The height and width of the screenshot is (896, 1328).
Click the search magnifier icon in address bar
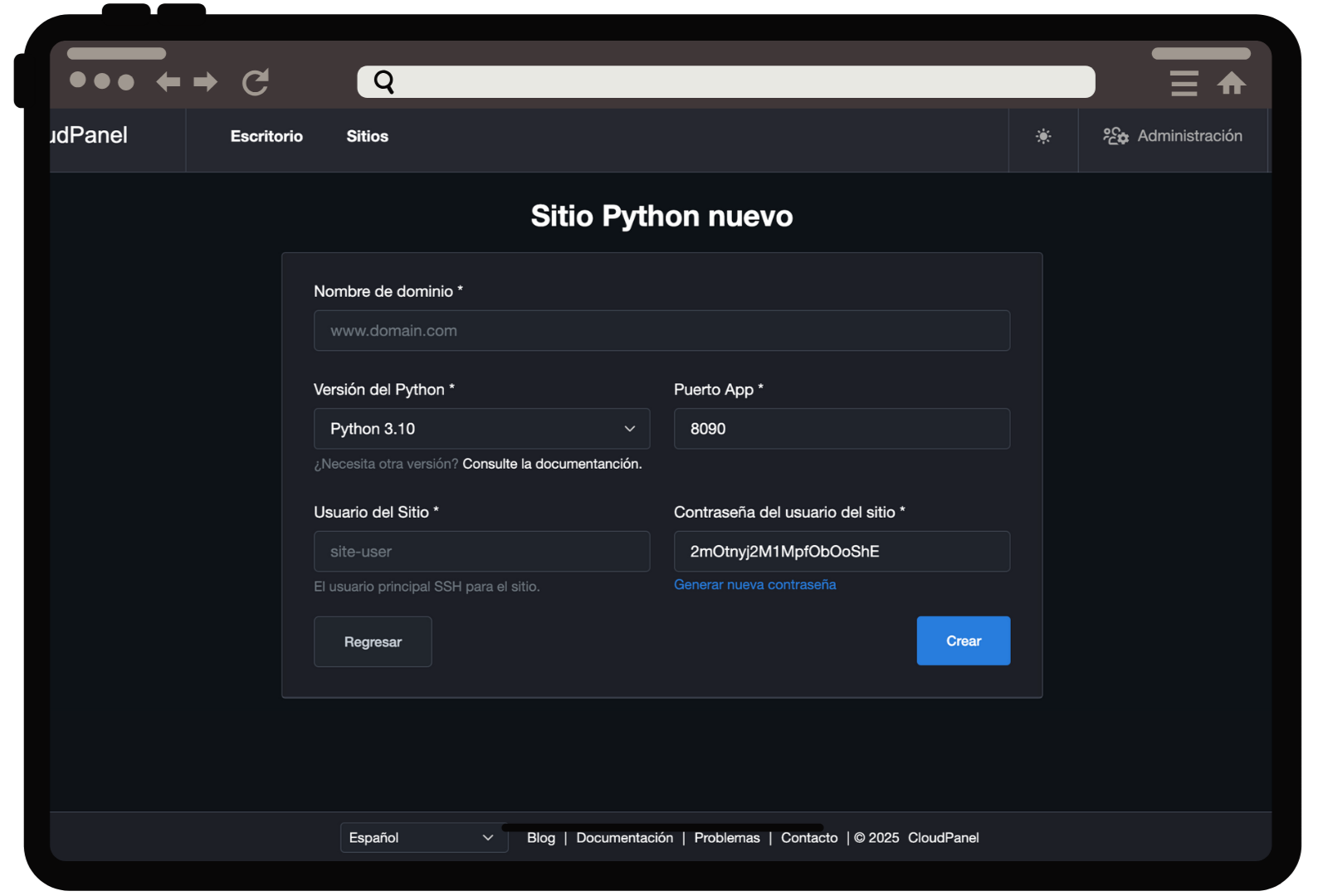click(x=383, y=81)
